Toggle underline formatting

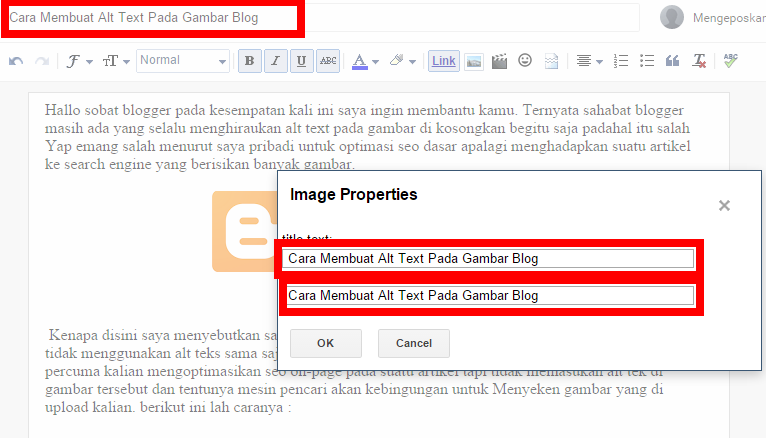(x=302, y=61)
